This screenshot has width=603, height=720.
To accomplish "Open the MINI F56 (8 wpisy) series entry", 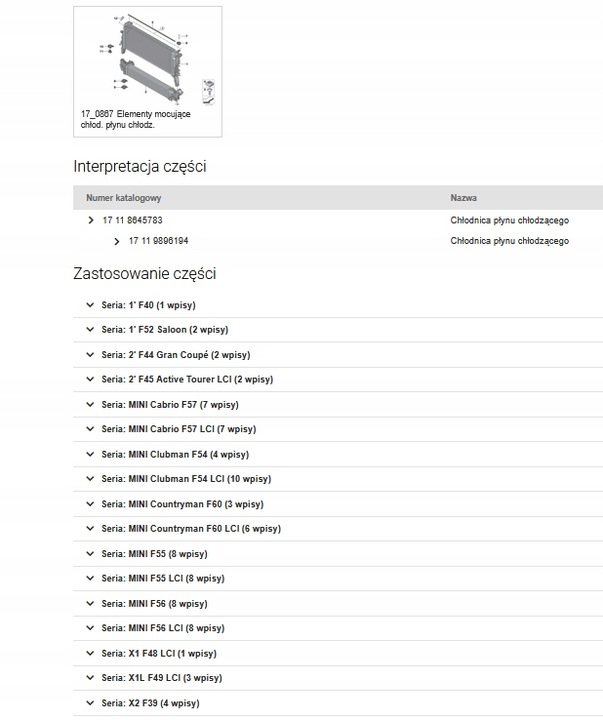I will pos(154,604).
